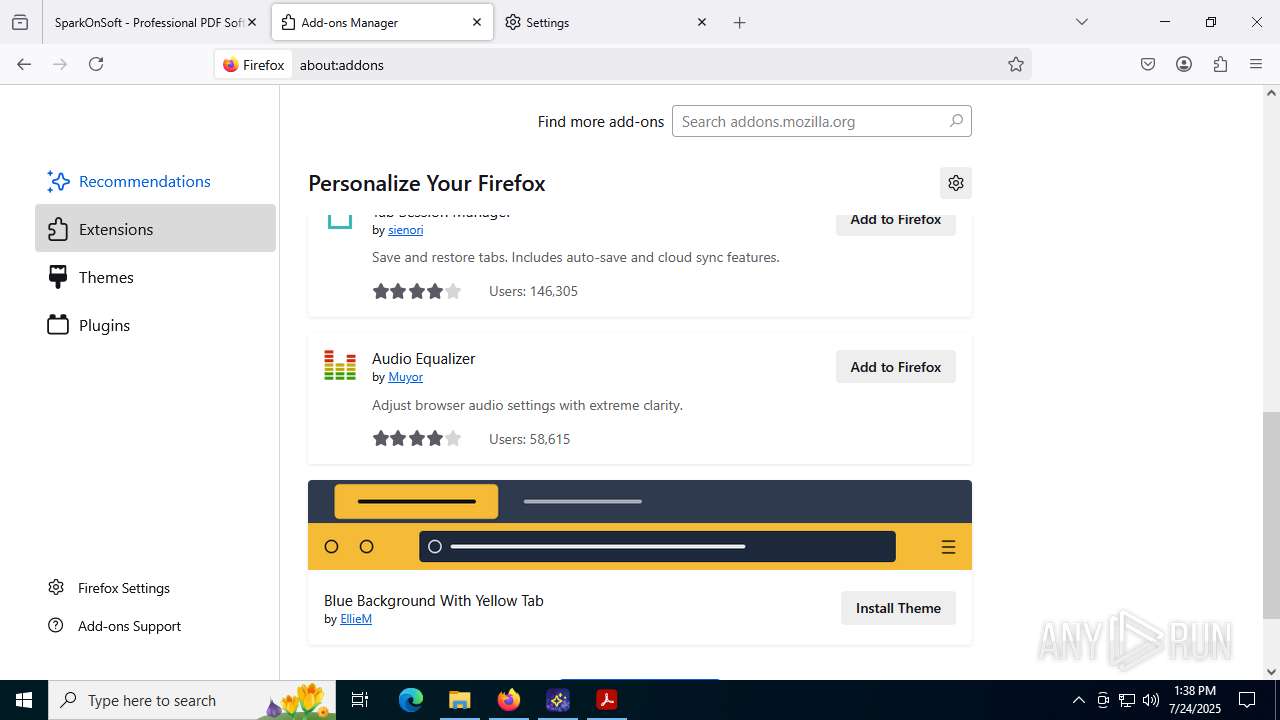The image size is (1280, 720).
Task: Open Save to Pocket icon
Action: (x=1148, y=64)
